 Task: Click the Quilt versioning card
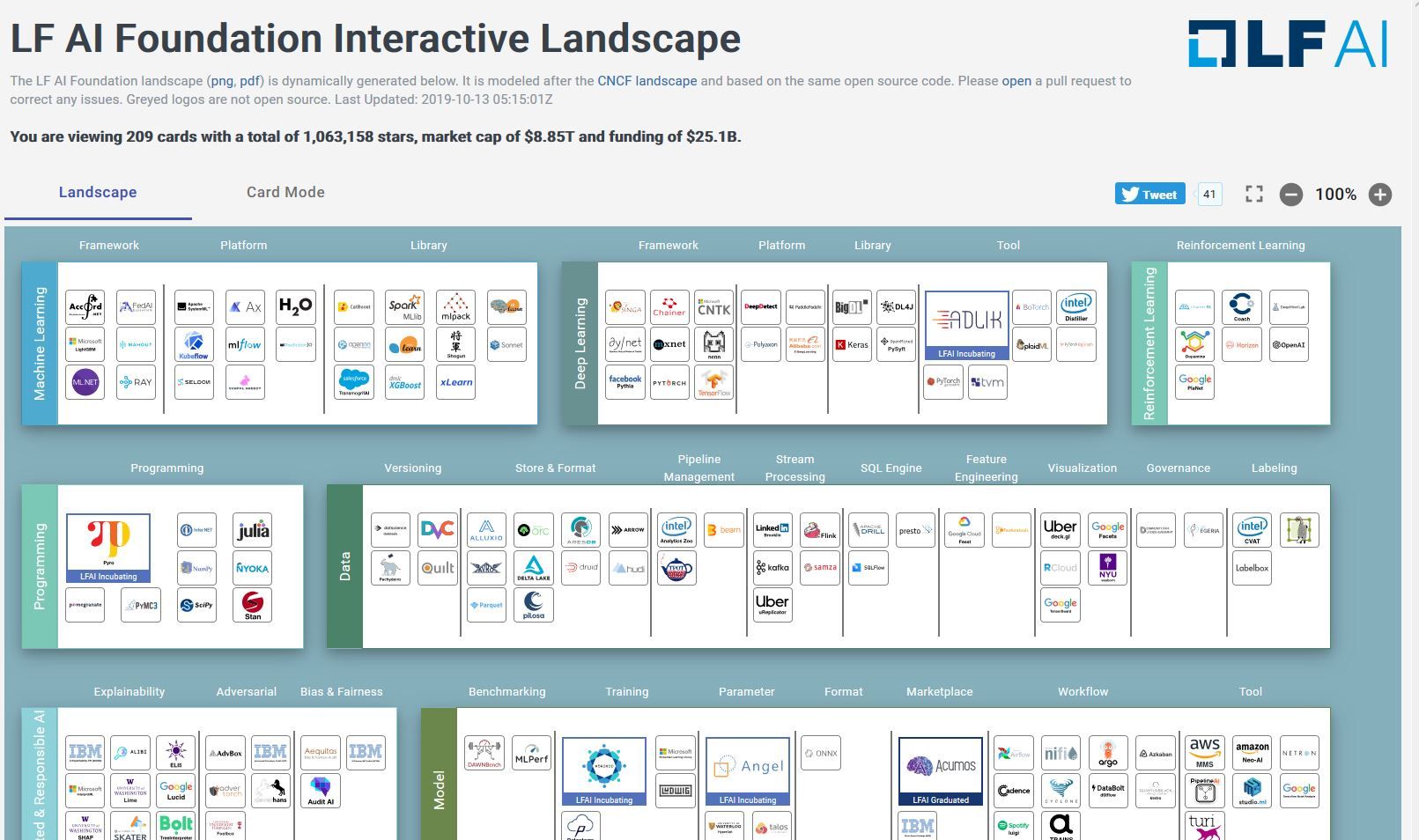(x=438, y=568)
